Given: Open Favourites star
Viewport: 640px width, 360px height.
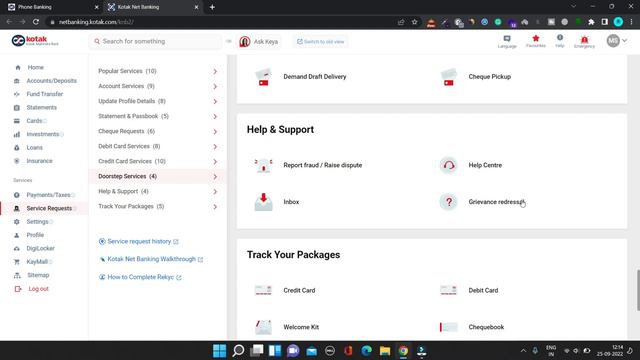Looking at the screenshot, I should [x=536, y=41].
